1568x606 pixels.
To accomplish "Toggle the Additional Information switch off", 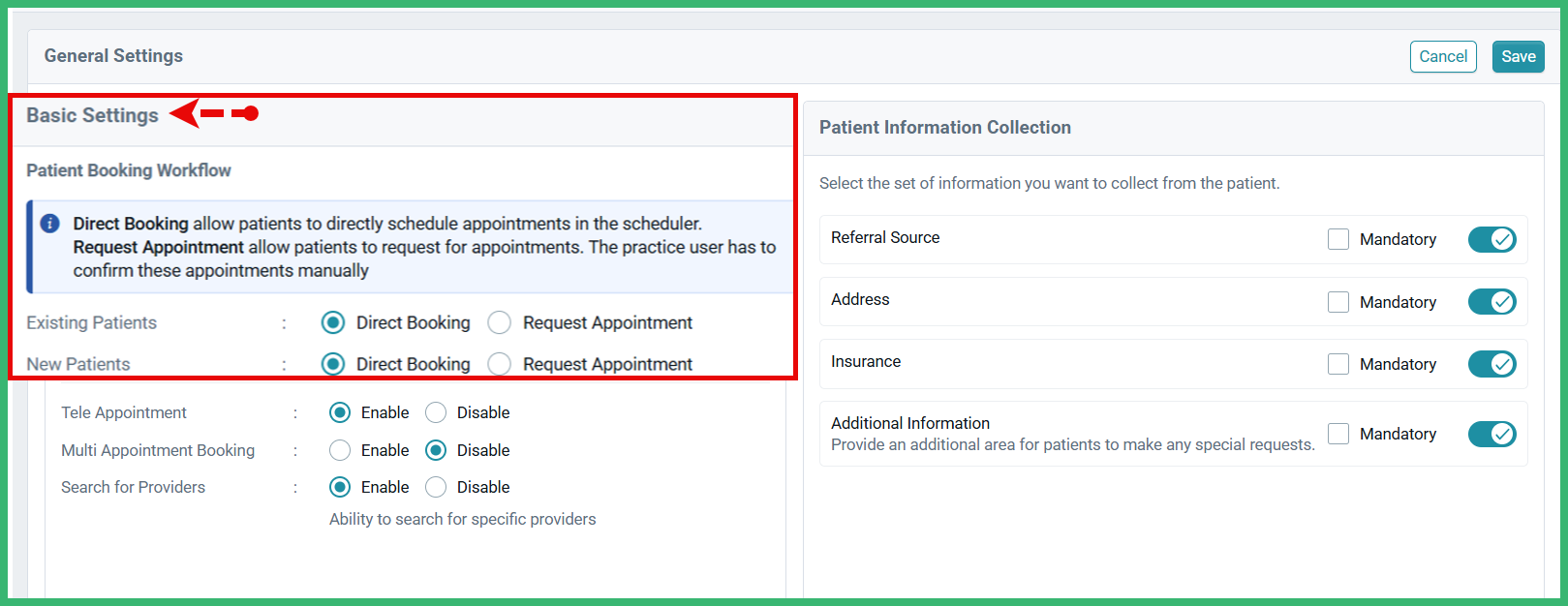I will 1491,434.
